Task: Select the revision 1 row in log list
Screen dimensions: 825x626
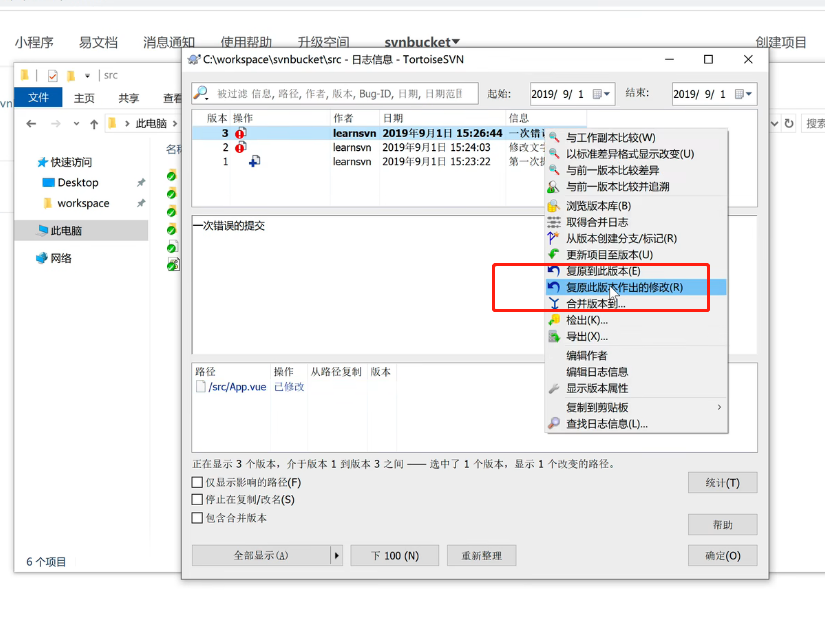Action: [368, 161]
